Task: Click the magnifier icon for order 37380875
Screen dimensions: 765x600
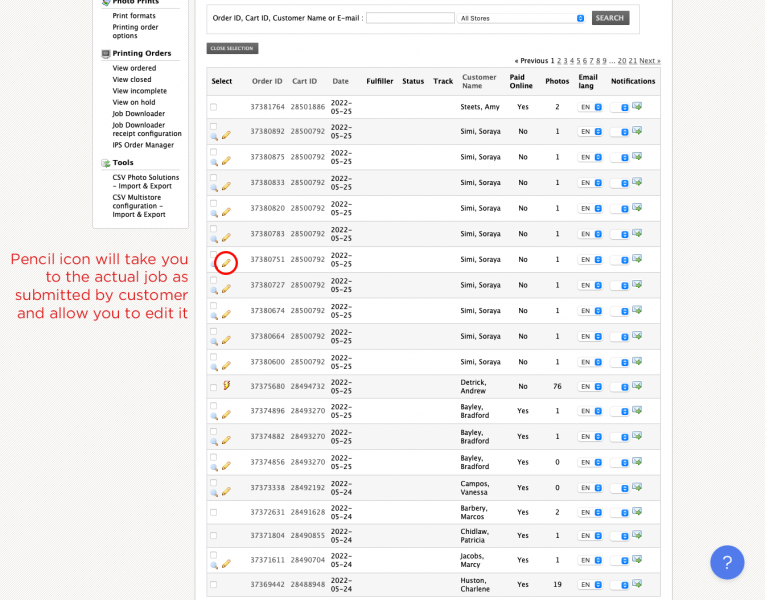Action: click(214, 162)
